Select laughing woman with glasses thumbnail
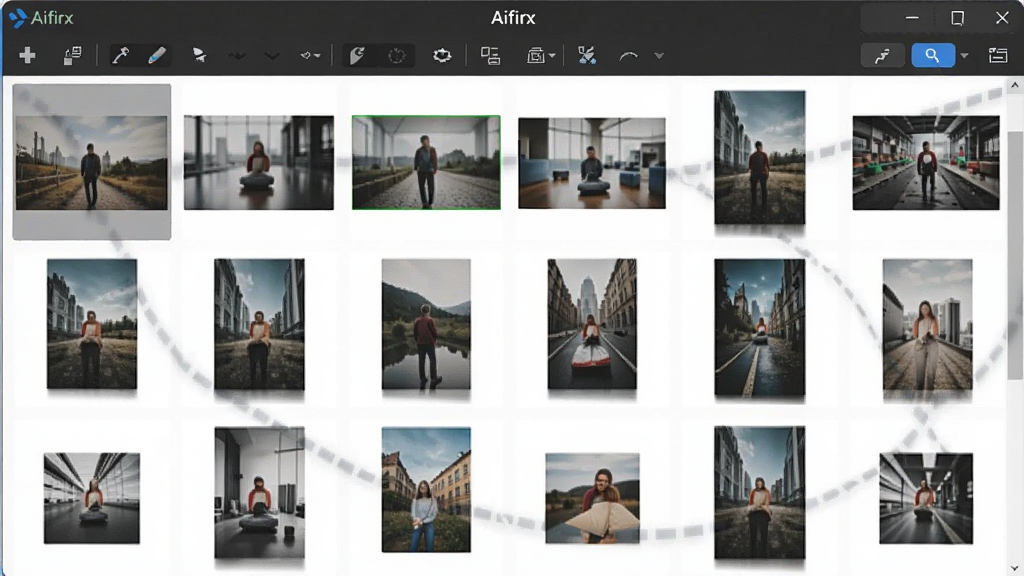 coord(592,498)
